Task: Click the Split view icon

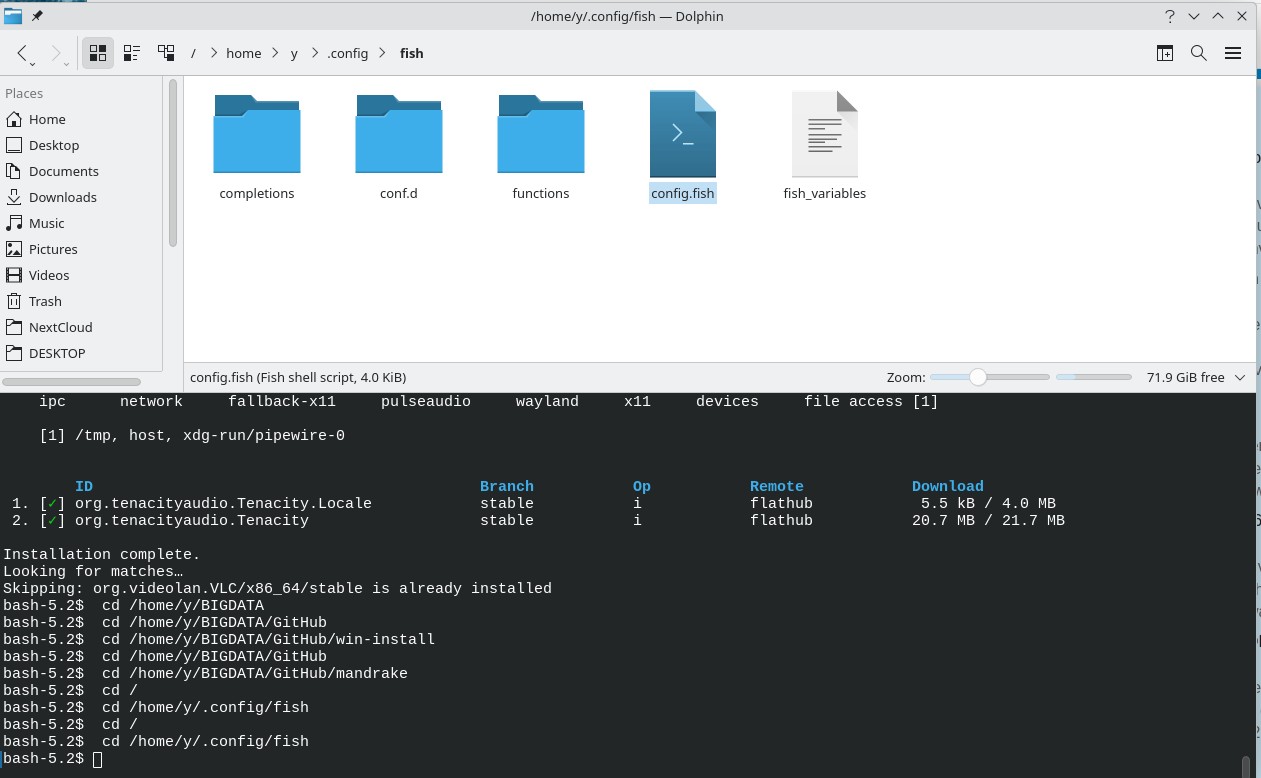Action: (x=1165, y=53)
